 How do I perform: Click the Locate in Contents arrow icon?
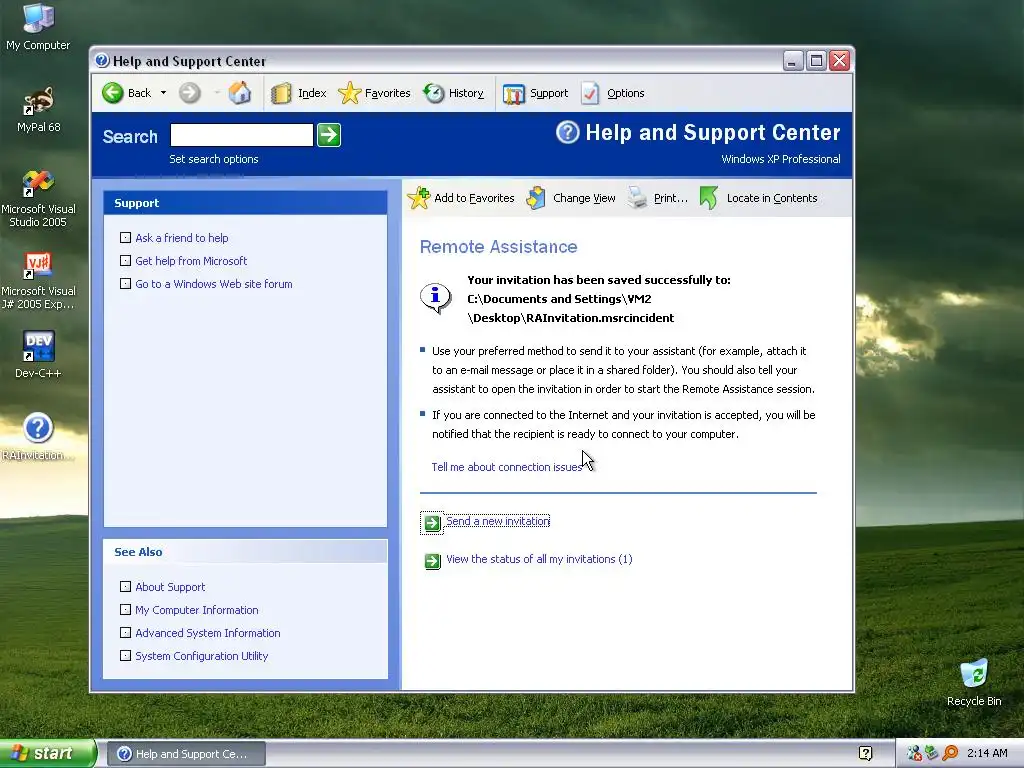pyautogui.click(x=709, y=198)
